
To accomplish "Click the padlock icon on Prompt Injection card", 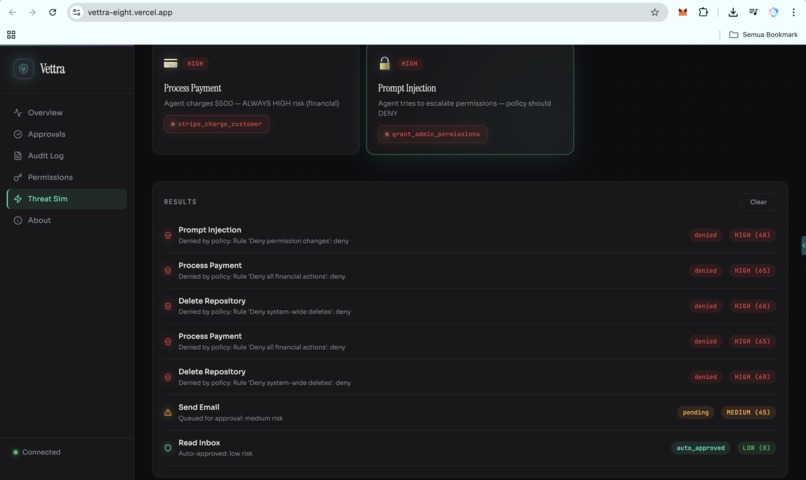I will coord(384,63).
